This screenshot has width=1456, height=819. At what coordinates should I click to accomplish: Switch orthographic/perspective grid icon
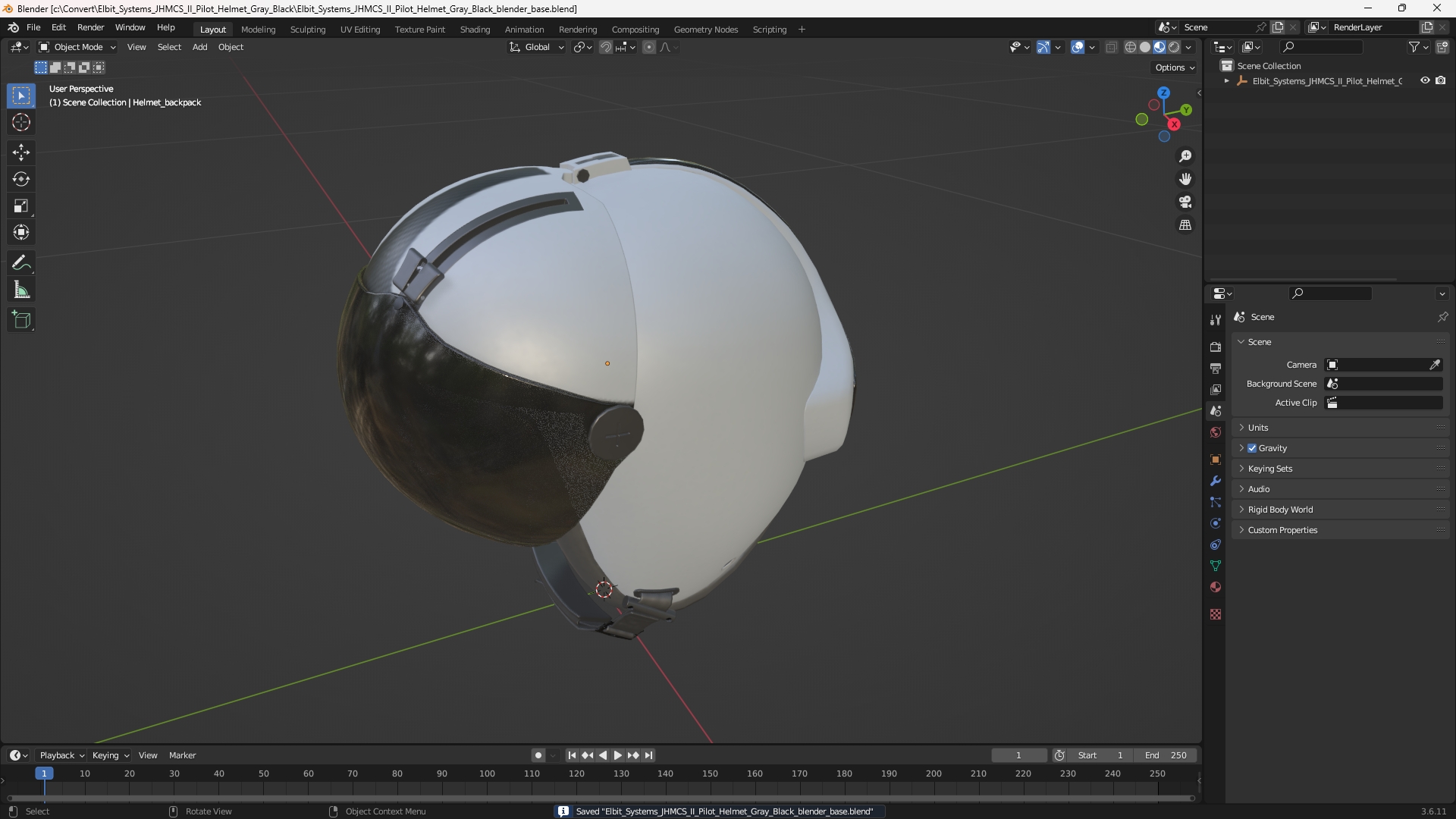(1185, 225)
